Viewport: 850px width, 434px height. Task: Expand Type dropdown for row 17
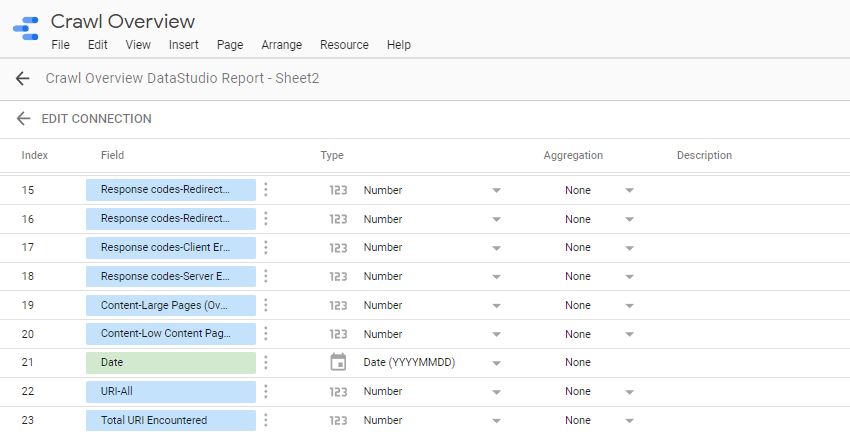pos(495,248)
